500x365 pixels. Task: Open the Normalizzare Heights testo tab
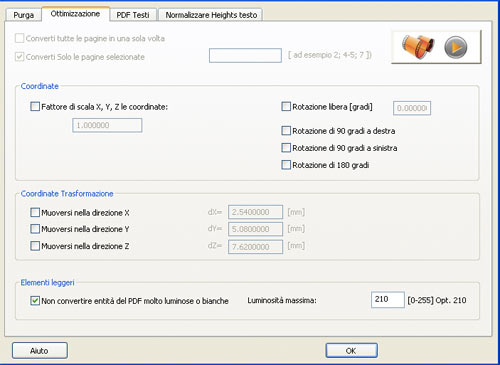(x=211, y=15)
